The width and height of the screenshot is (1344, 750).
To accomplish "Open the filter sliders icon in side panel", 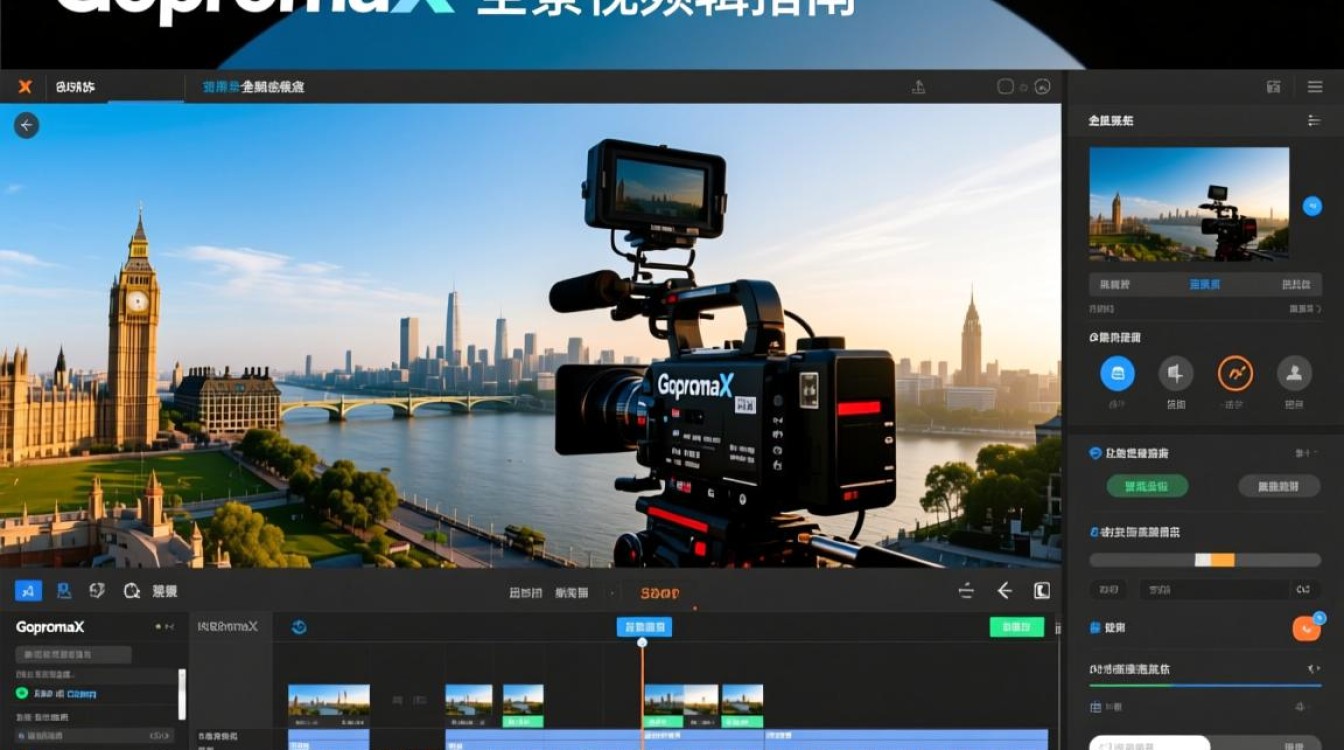I will (x=1314, y=120).
